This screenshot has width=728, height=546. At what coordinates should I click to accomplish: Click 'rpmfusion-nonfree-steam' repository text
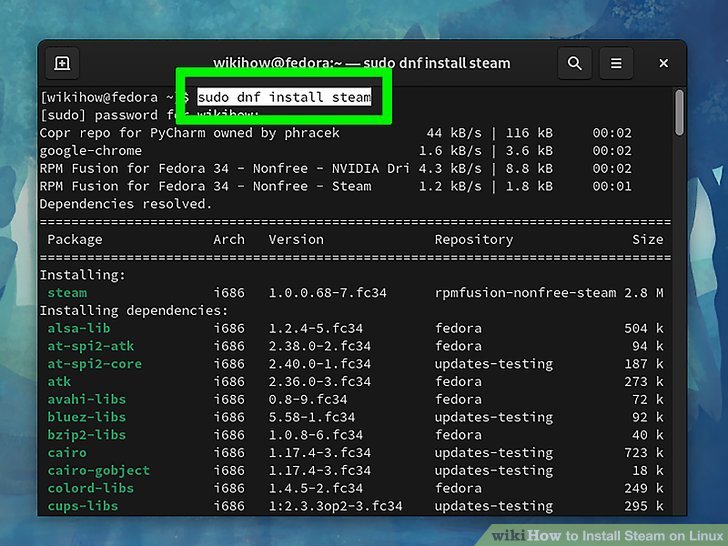525,293
